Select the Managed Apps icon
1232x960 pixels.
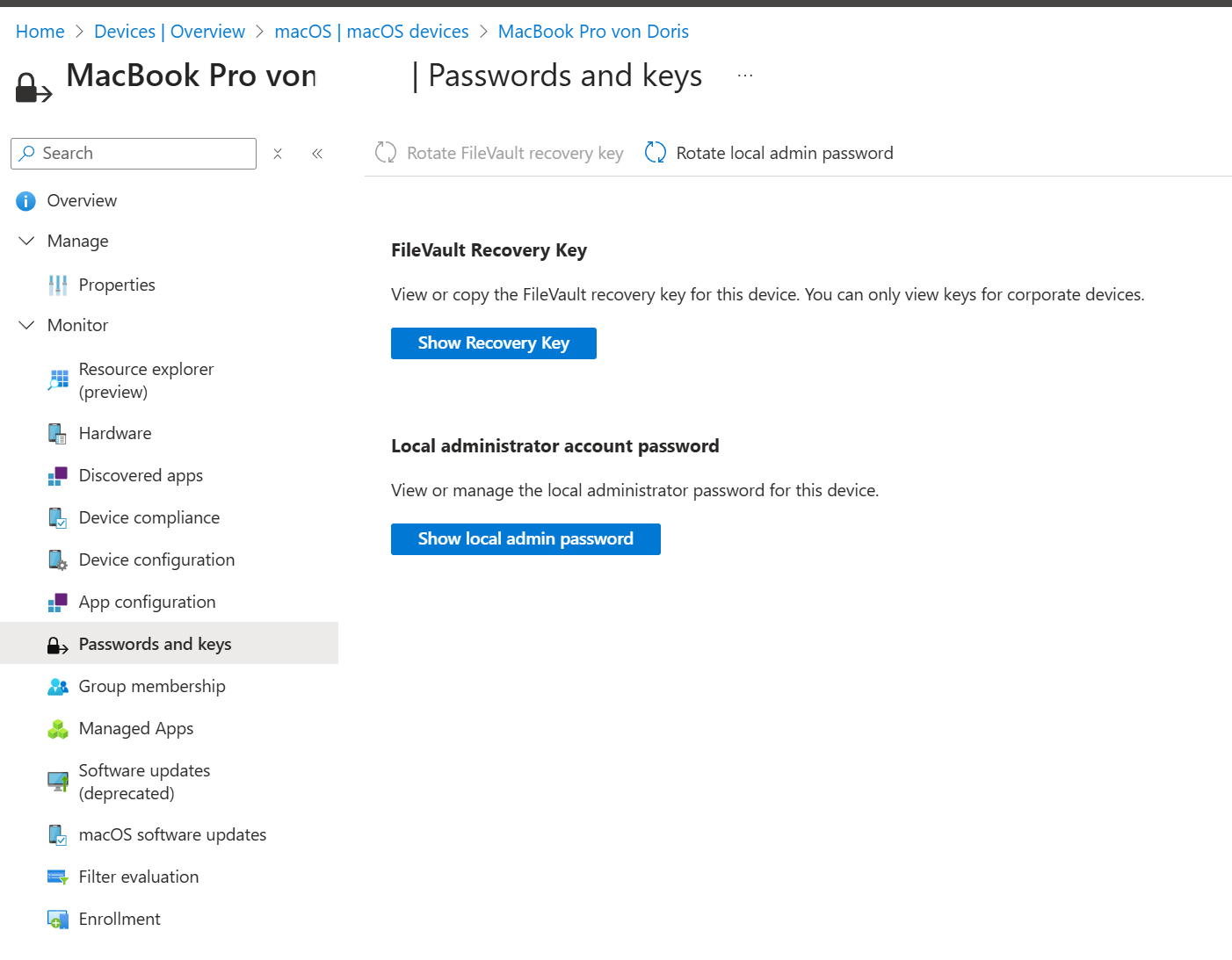57,728
